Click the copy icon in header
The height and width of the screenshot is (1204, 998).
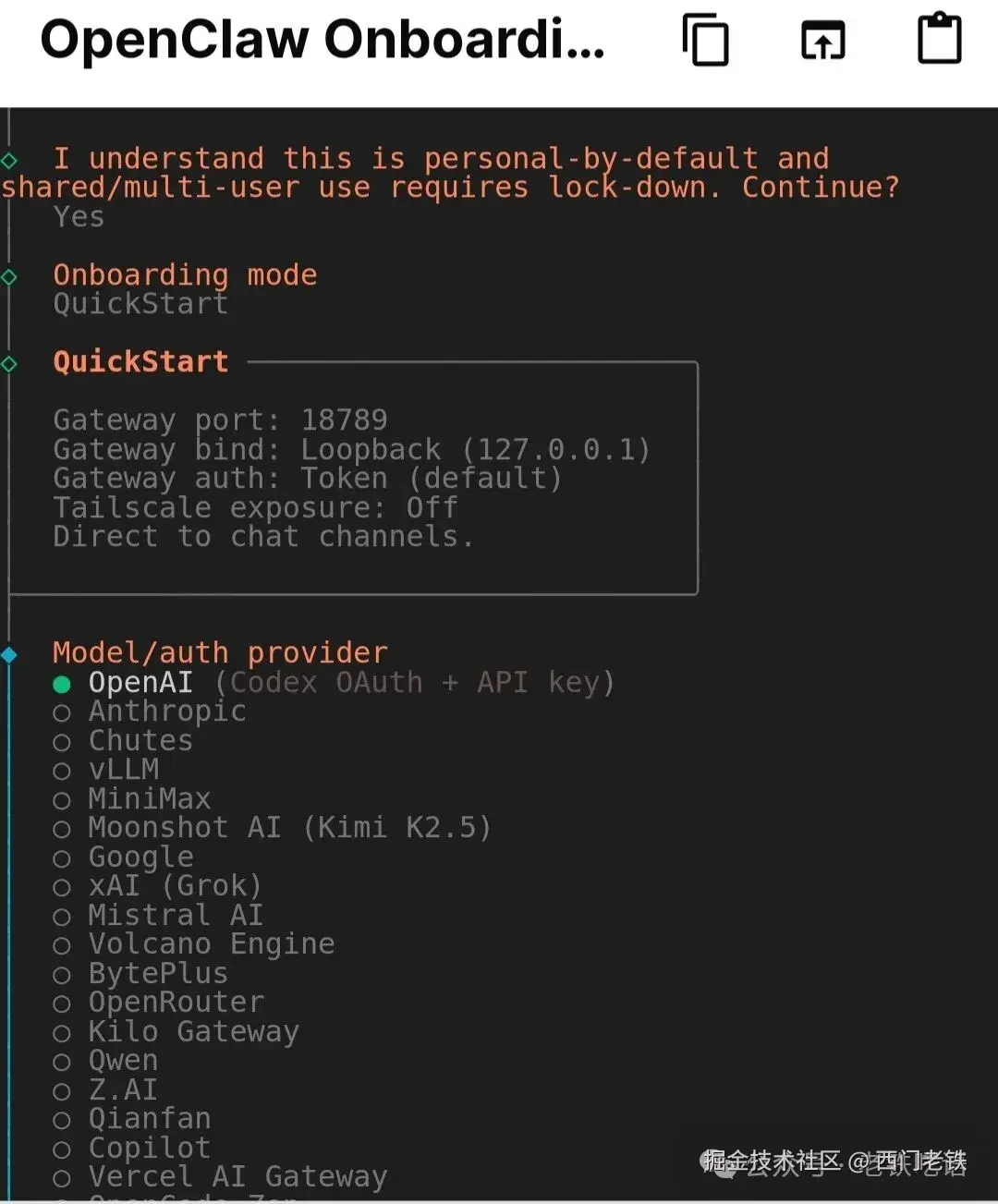[x=706, y=41]
